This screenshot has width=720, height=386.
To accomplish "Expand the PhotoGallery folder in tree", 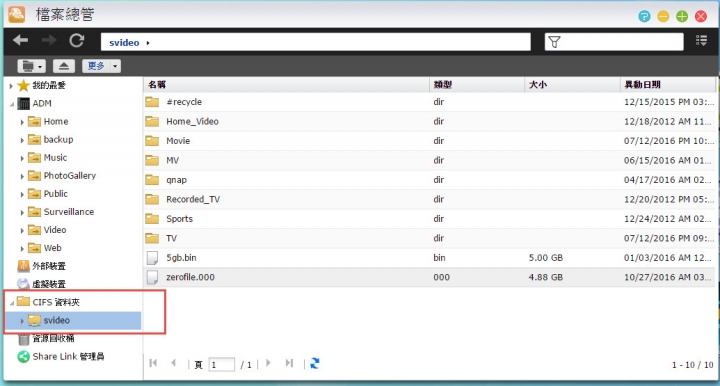I will pyautogui.click(x=22, y=176).
